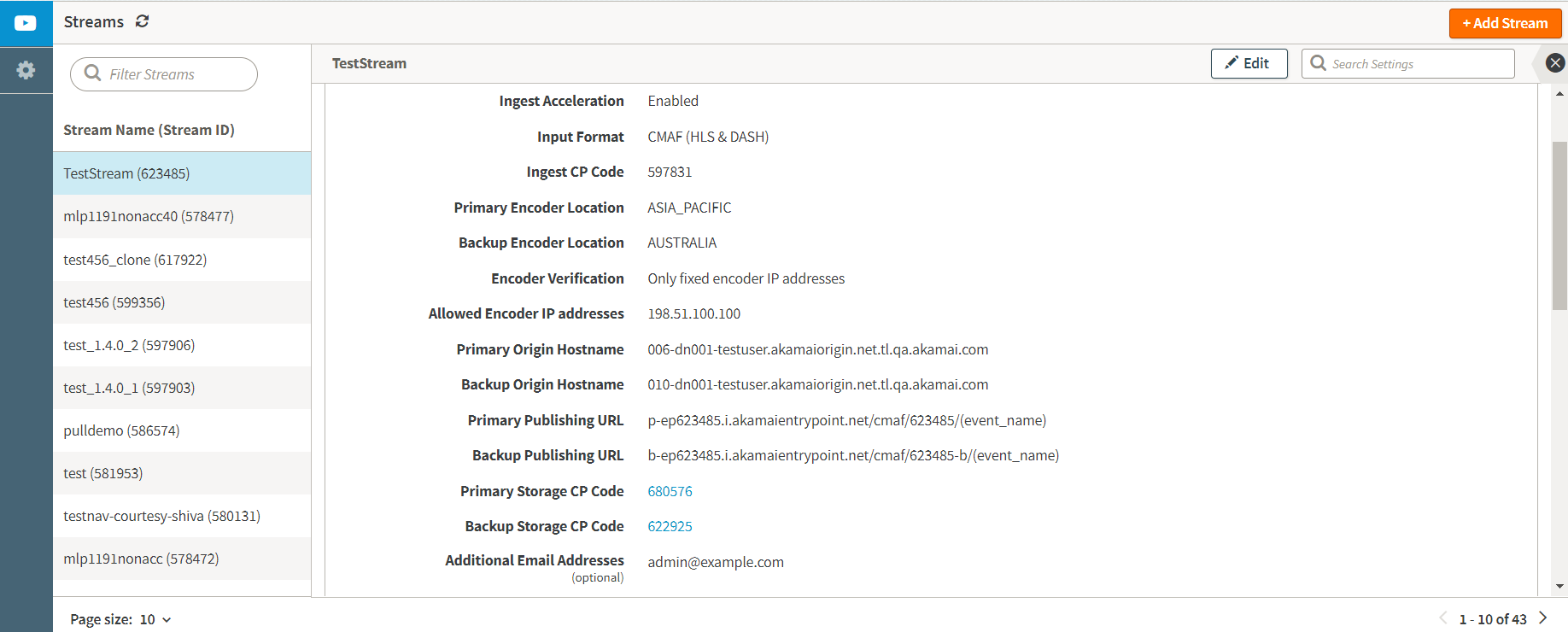Open the settings gear in sidebar
This screenshot has height=632, width=1568.
tap(26, 70)
